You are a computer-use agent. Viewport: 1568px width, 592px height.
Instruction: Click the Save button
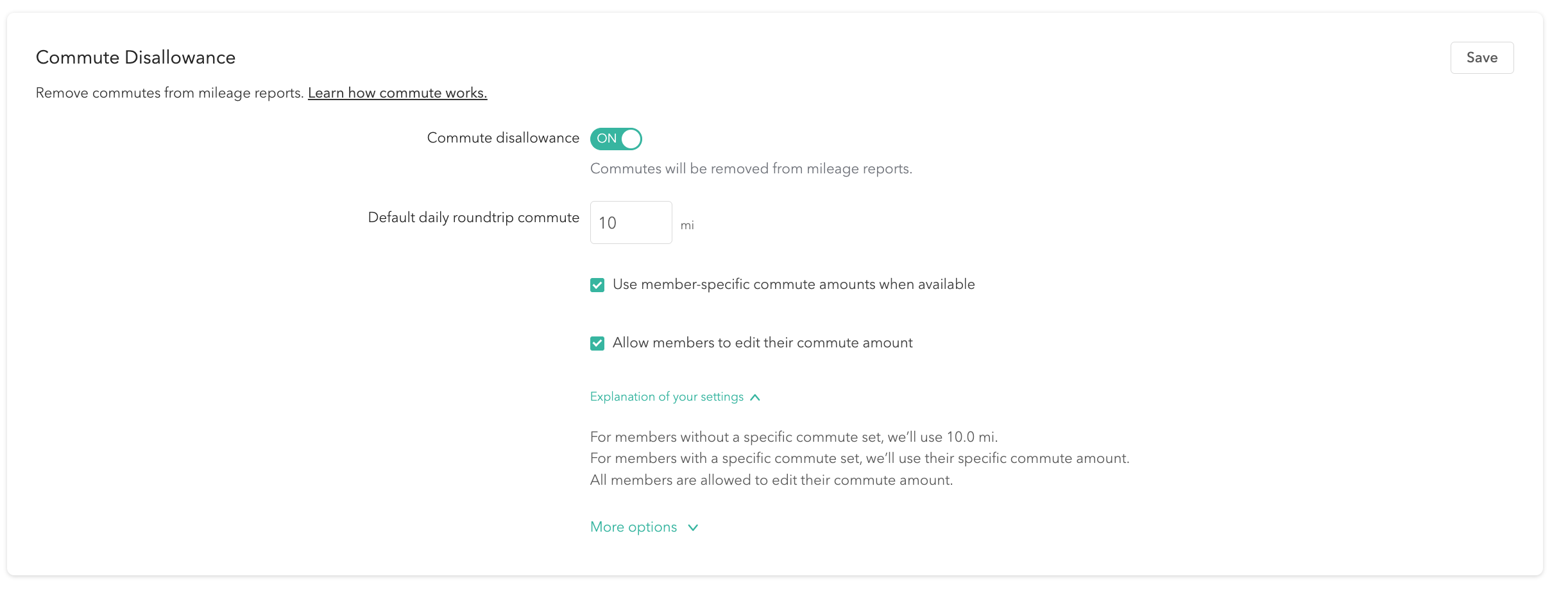point(1481,58)
